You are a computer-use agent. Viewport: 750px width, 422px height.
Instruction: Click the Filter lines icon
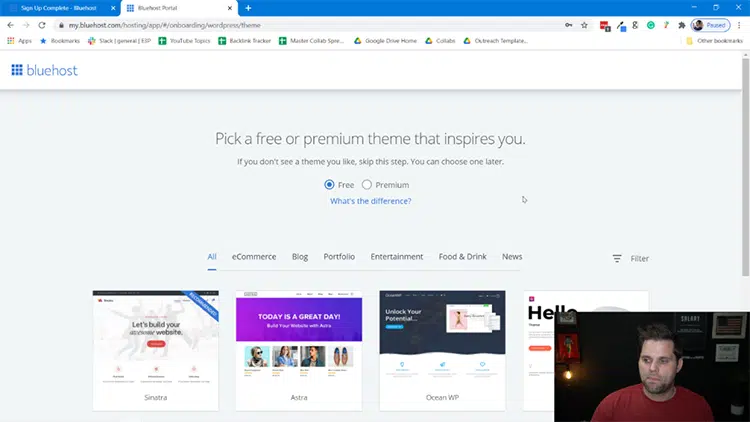pos(617,258)
